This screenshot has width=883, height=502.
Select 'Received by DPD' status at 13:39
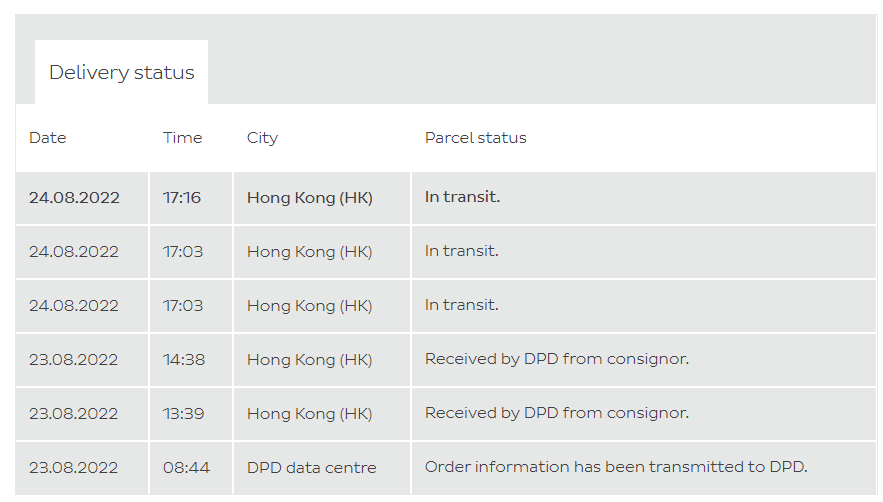click(556, 414)
